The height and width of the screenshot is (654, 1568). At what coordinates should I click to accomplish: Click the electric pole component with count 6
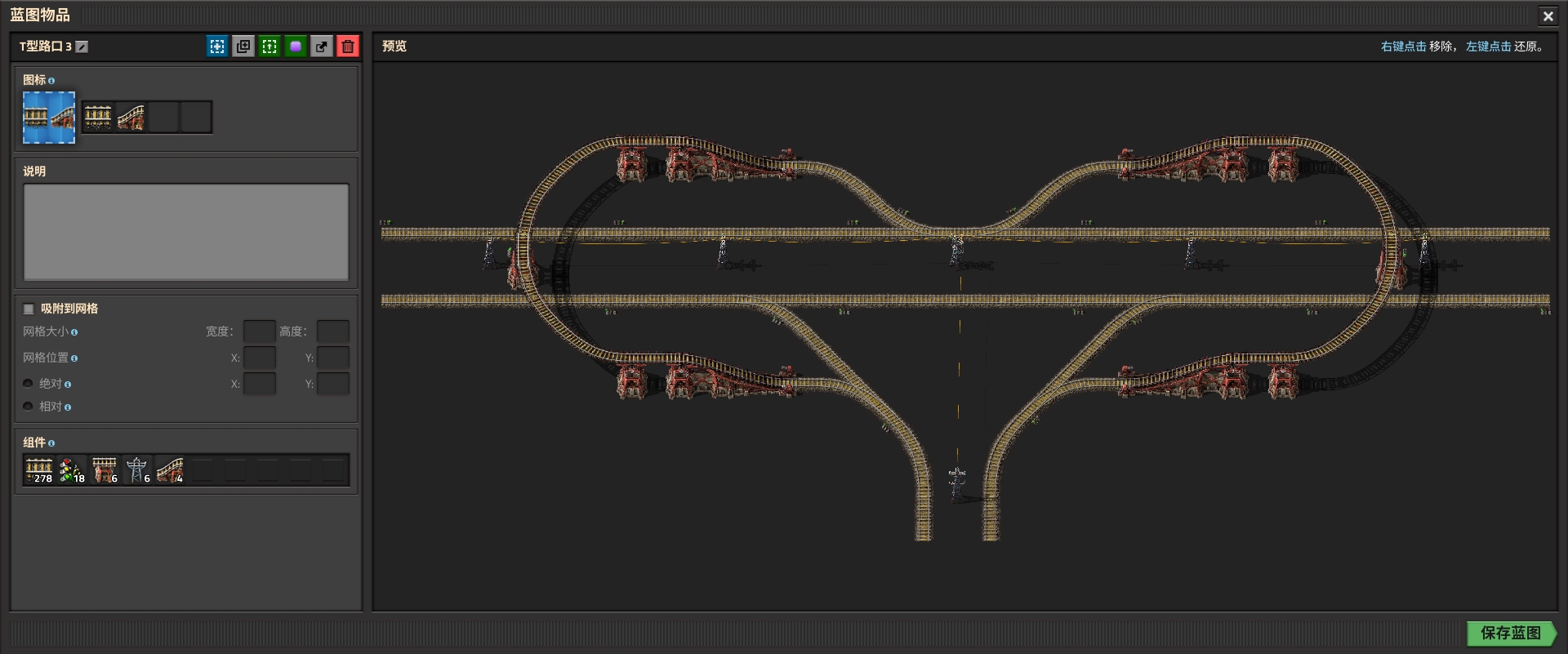(x=137, y=470)
